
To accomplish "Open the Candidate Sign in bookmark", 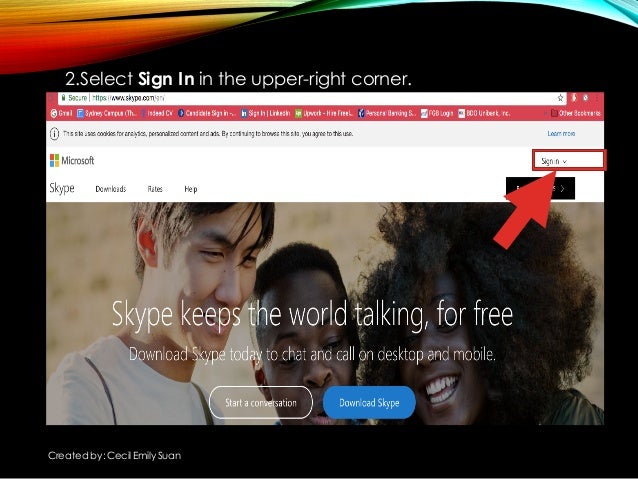I will pyautogui.click(x=207, y=113).
